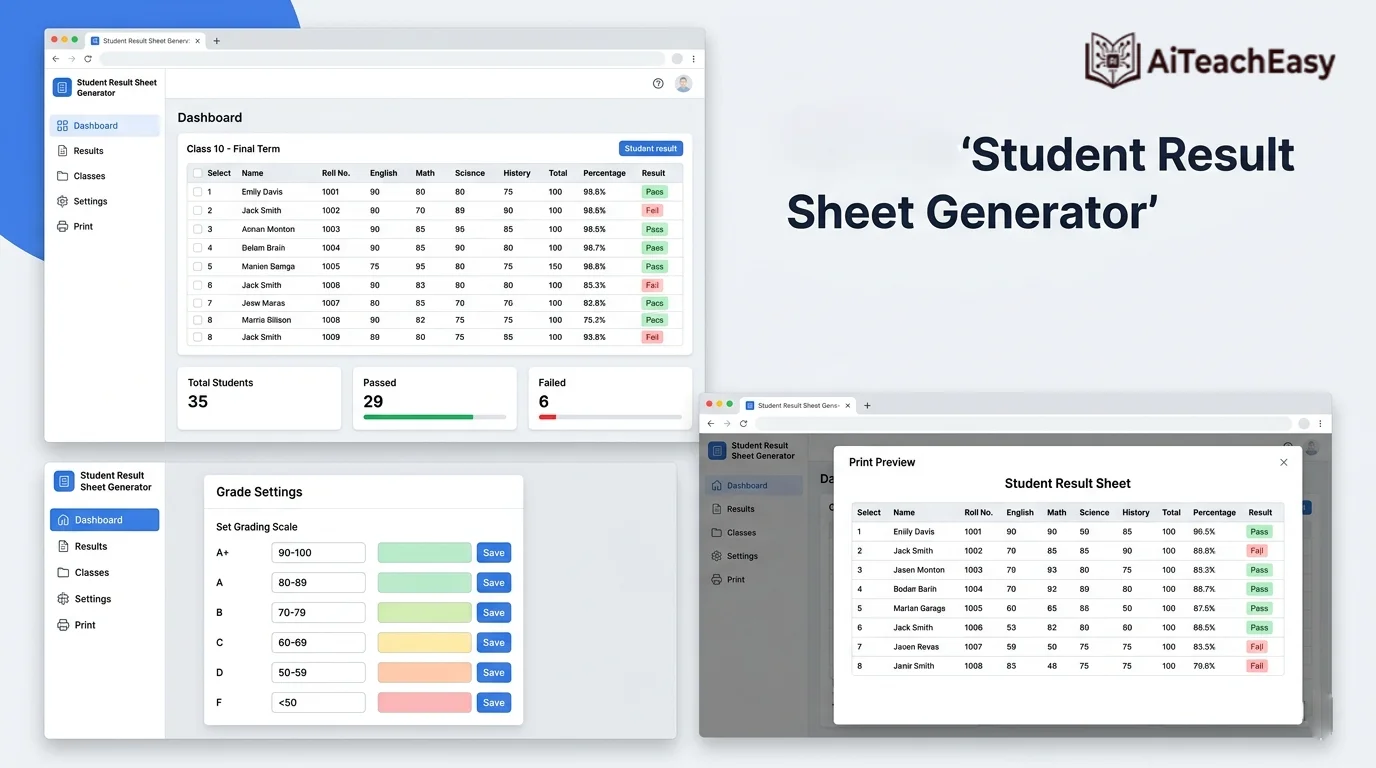Click the green color swatch beside grade B
The image size is (1376, 768).
coord(423,612)
